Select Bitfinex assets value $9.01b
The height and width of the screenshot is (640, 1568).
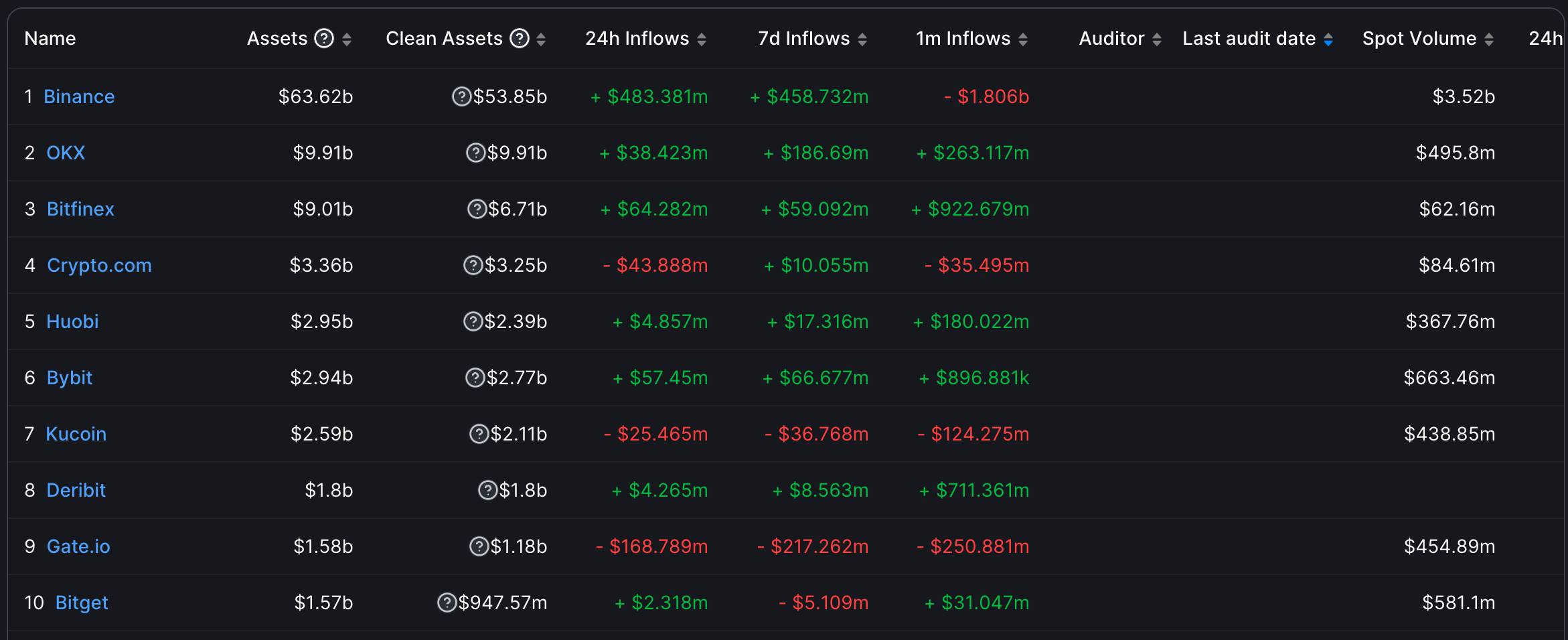click(x=323, y=209)
